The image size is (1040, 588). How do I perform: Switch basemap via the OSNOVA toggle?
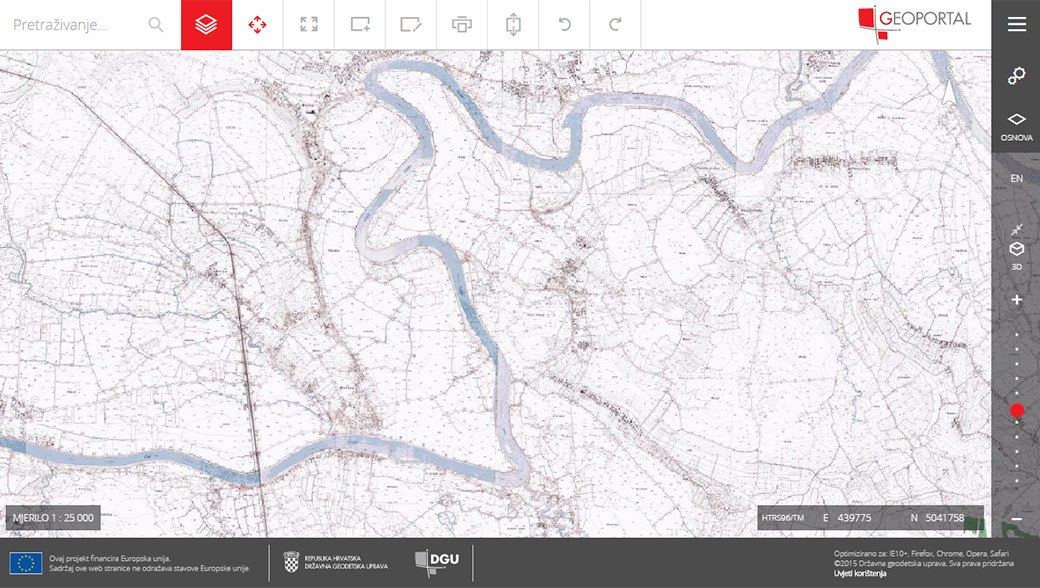(1016, 125)
